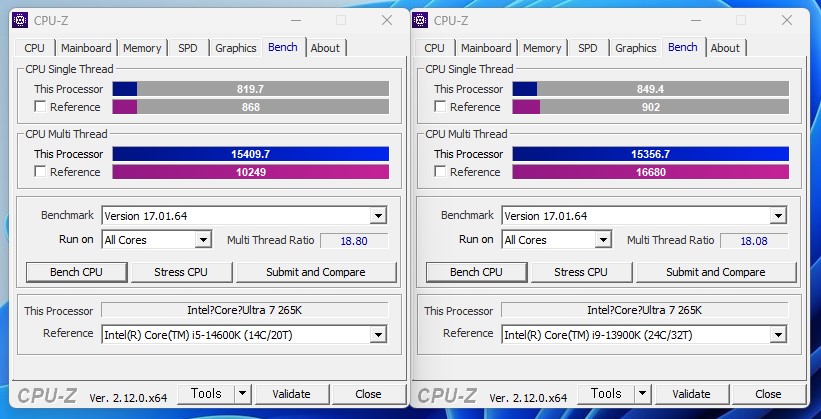Click version text Ver. 2.12.0.x64 in right window
821x419 pixels.
(x=528, y=398)
